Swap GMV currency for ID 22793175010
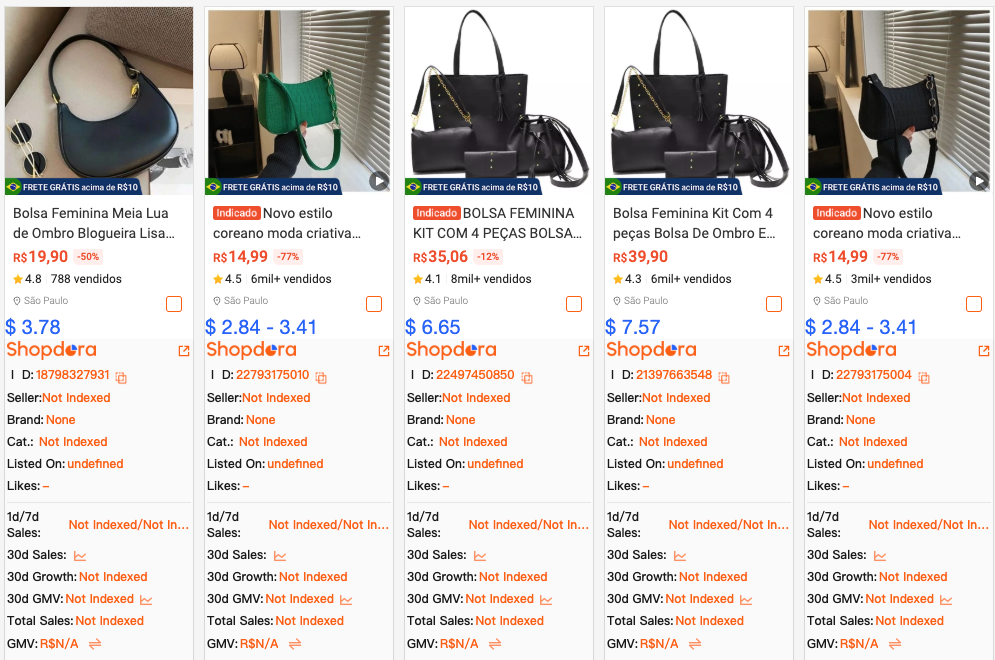 [x=295, y=643]
